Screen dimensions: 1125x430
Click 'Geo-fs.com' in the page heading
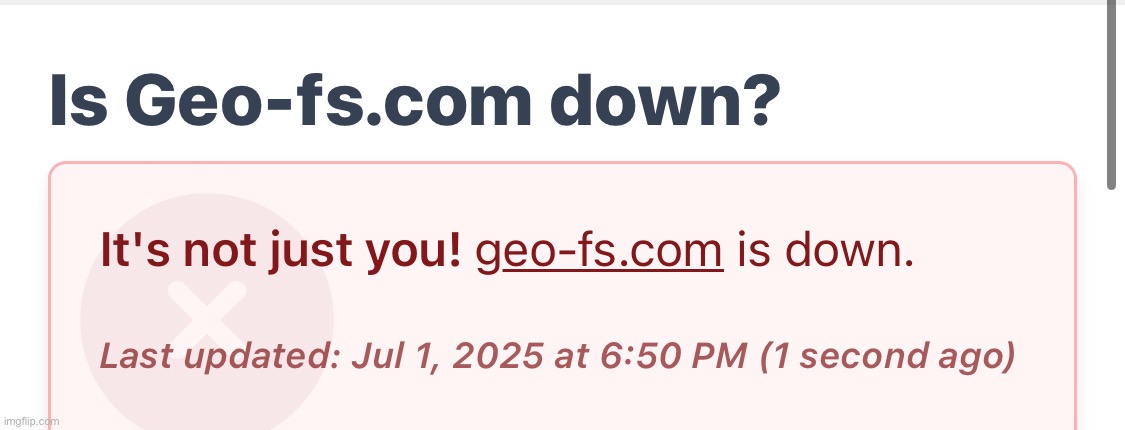[x=329, y=102]
